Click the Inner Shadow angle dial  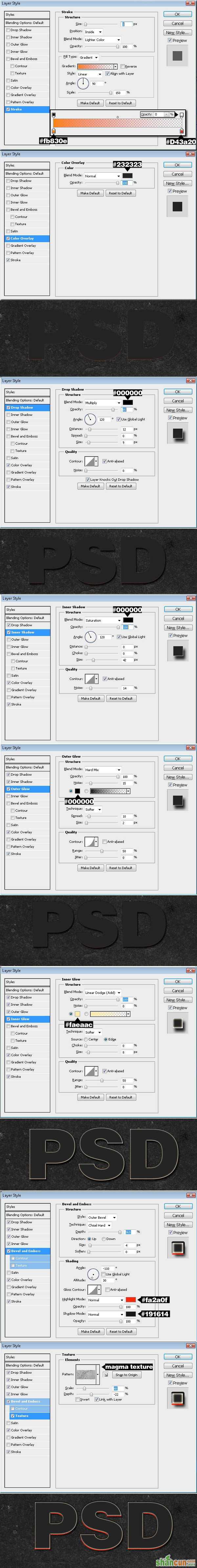91,637
